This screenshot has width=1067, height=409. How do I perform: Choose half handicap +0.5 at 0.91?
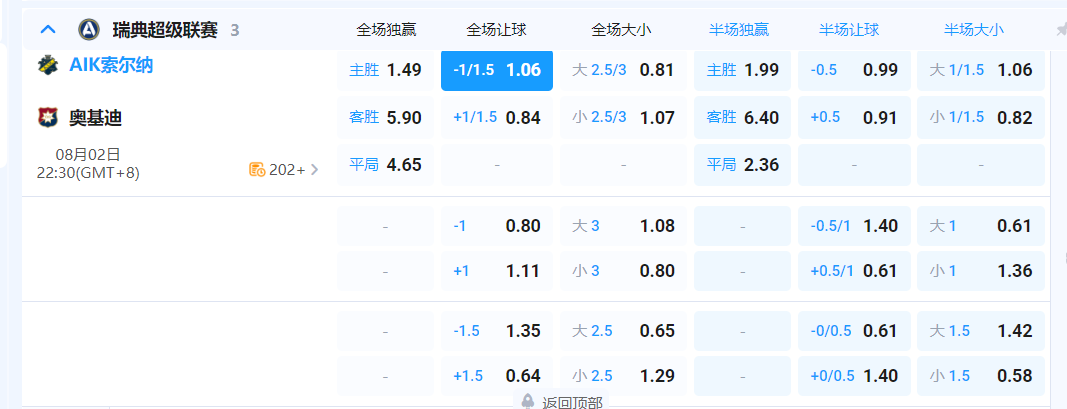tap(854, 118)
